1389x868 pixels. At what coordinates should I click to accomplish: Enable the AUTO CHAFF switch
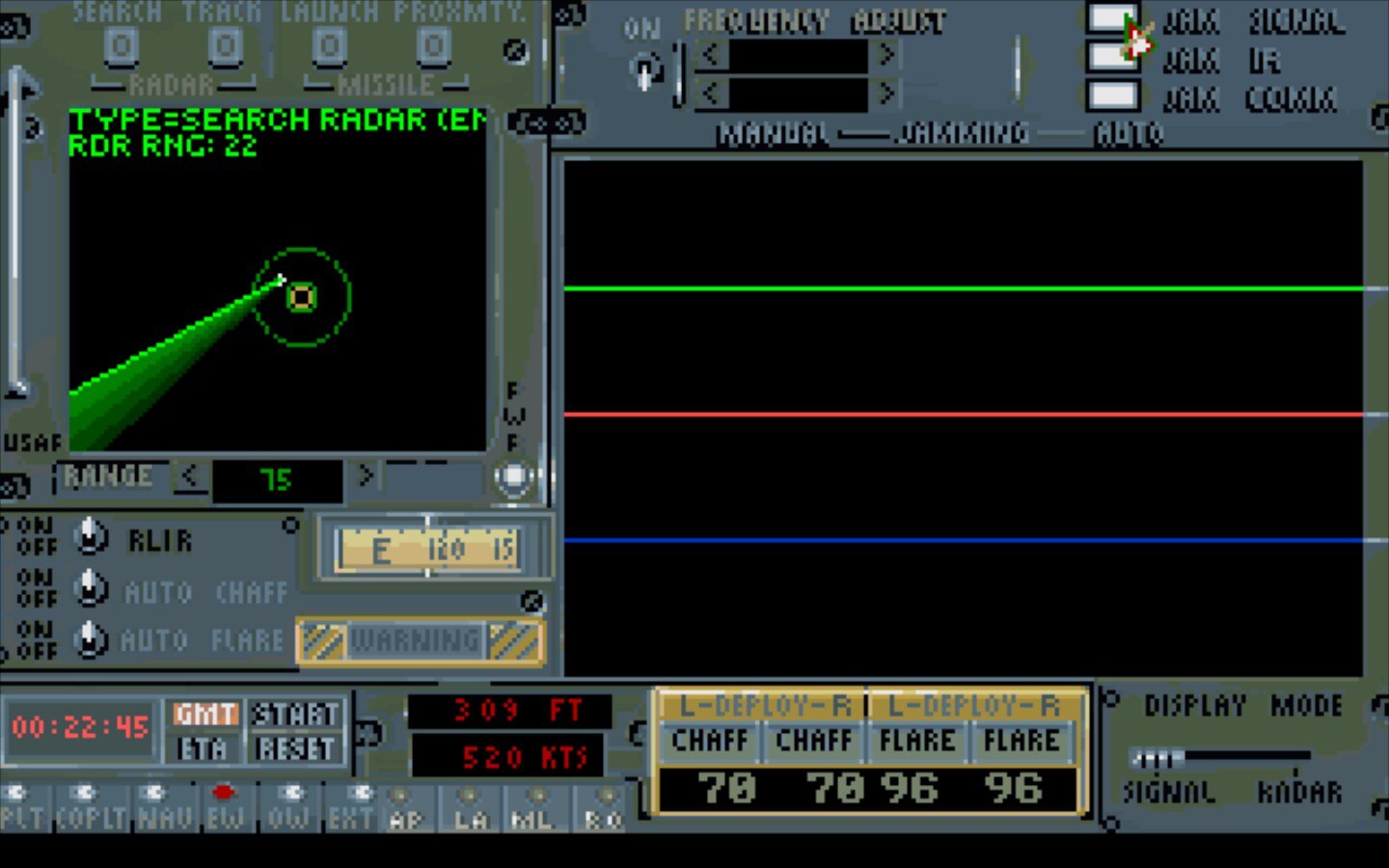coord(91,588)
